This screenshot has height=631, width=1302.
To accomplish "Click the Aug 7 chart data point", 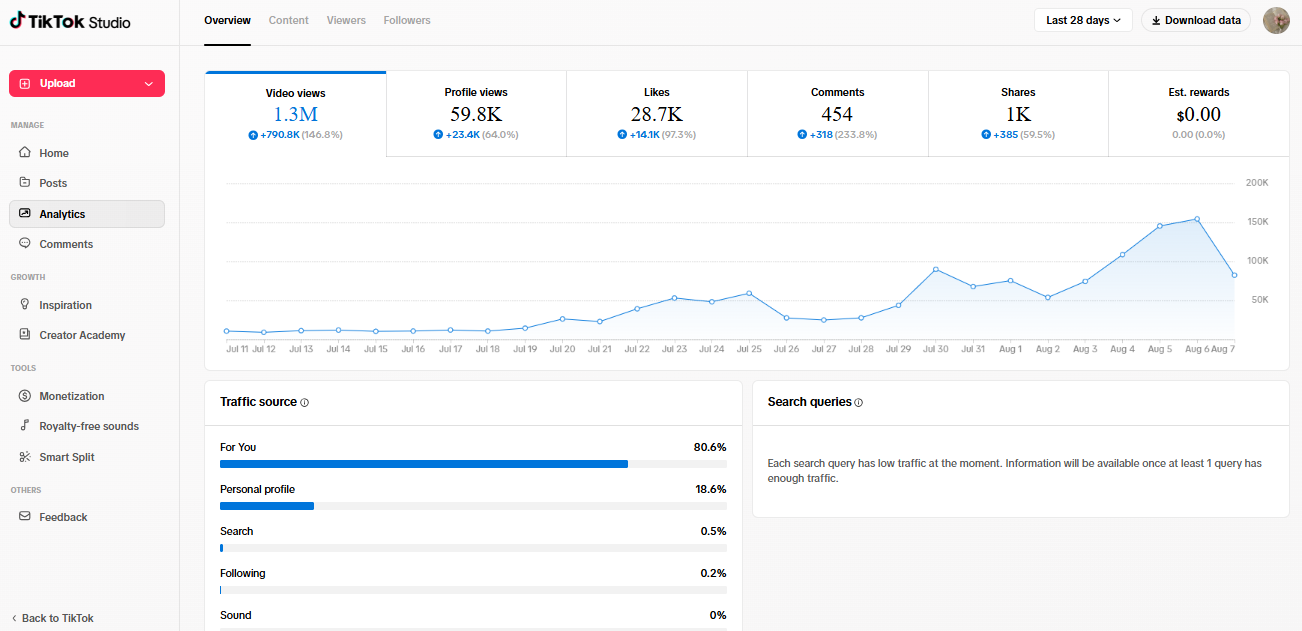I will 1234,275.
